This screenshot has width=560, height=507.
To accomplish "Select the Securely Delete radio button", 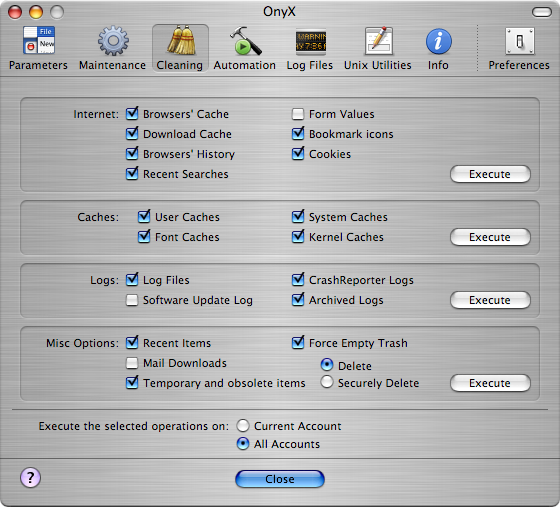I will click(x=327, y=382).
